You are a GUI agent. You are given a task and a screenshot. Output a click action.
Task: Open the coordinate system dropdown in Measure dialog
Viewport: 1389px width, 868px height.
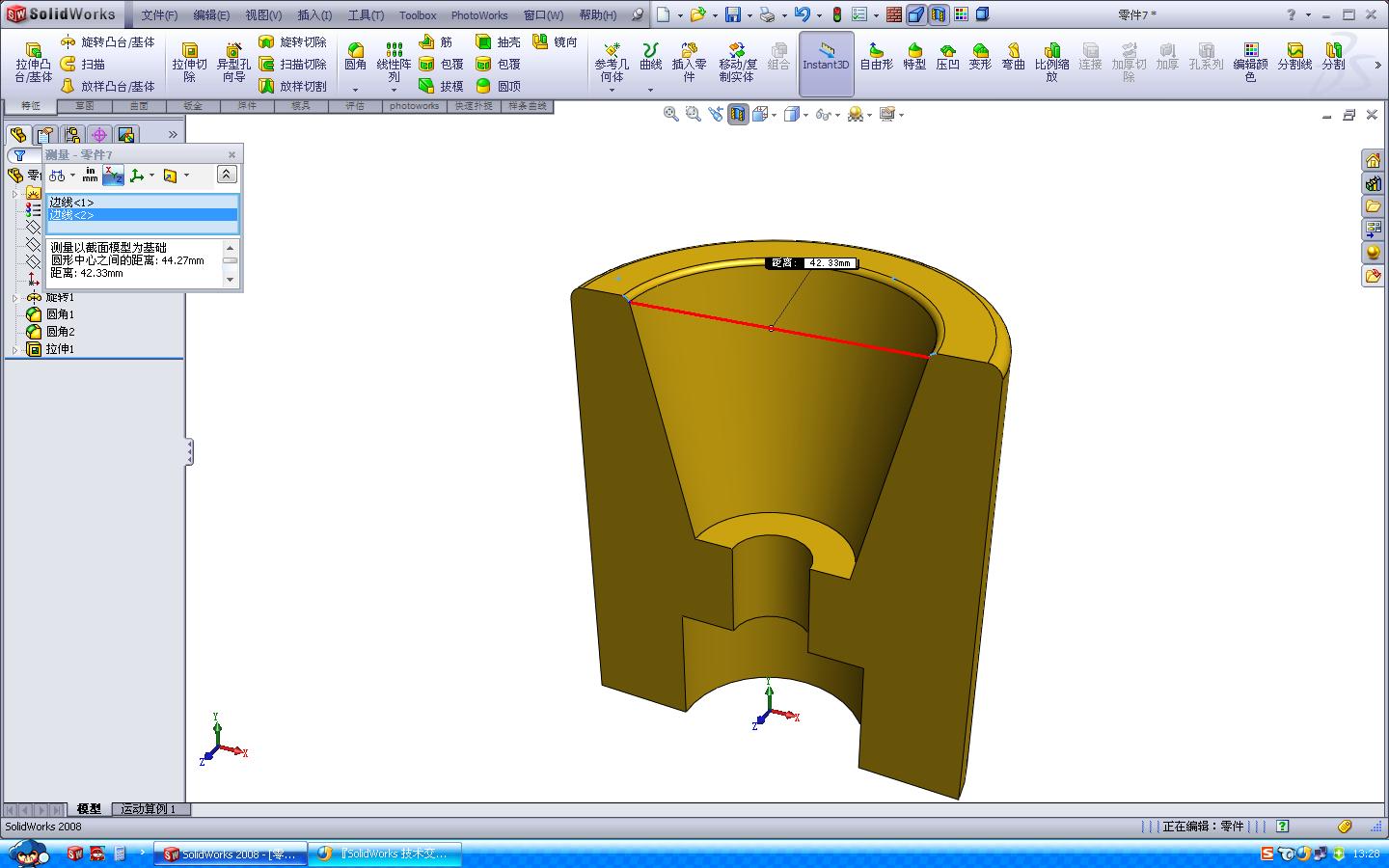[151, 176]
